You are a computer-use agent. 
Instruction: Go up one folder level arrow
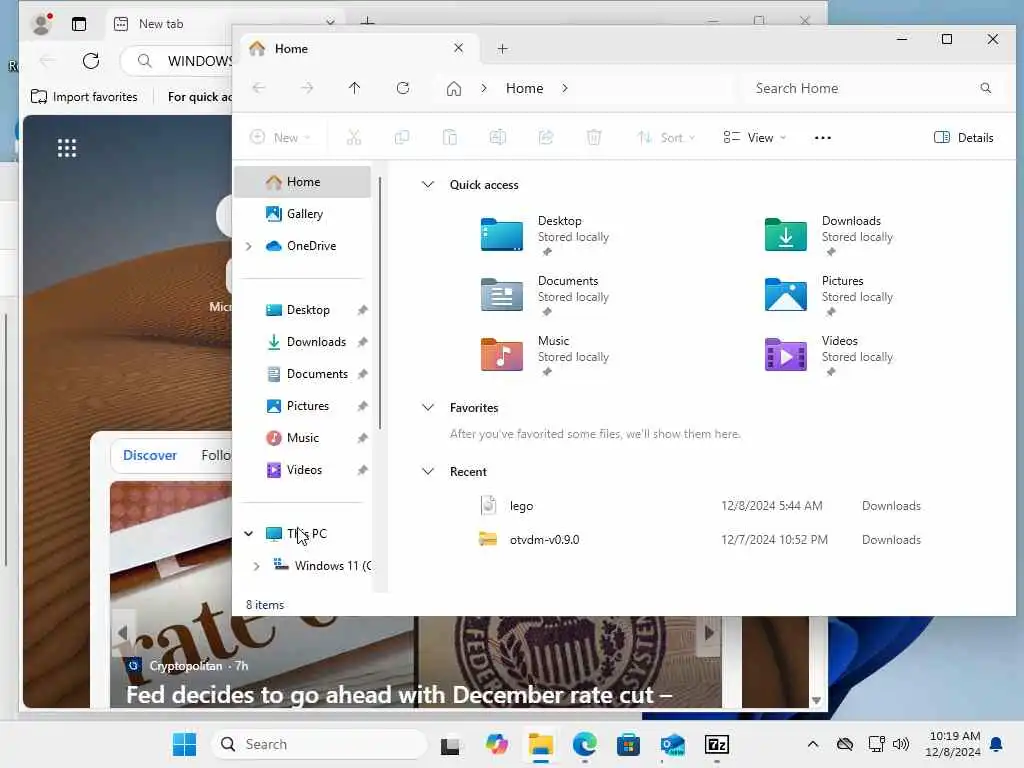[355, 88]
